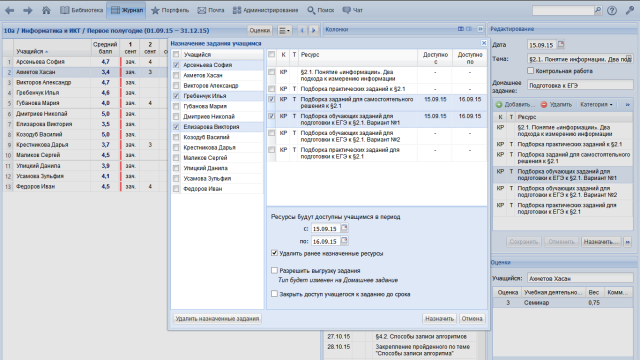This screenshot has width=640, height=360.
Task: Open the calendar for the 'с' date
Action: (344, 228)
